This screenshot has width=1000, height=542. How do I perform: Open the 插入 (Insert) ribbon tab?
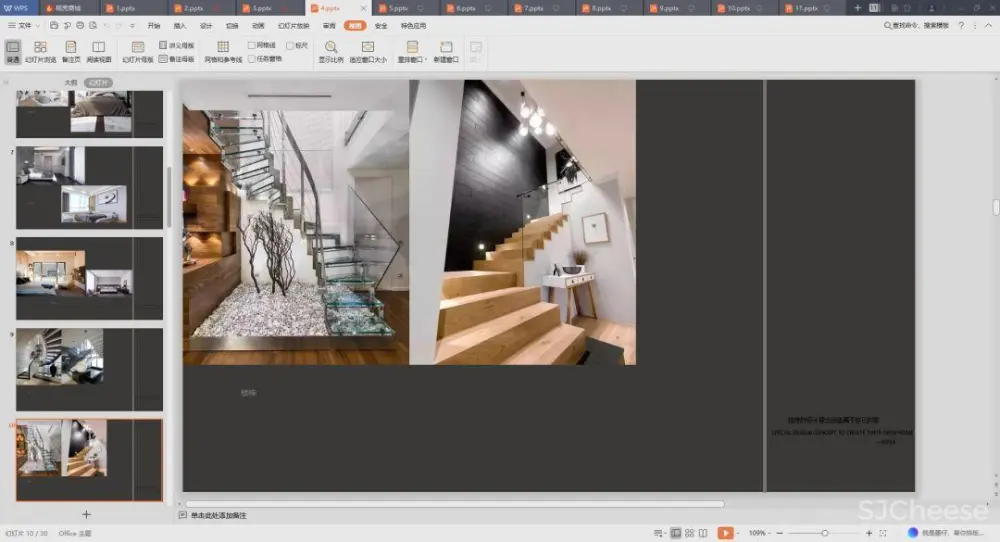click(180, 25)
